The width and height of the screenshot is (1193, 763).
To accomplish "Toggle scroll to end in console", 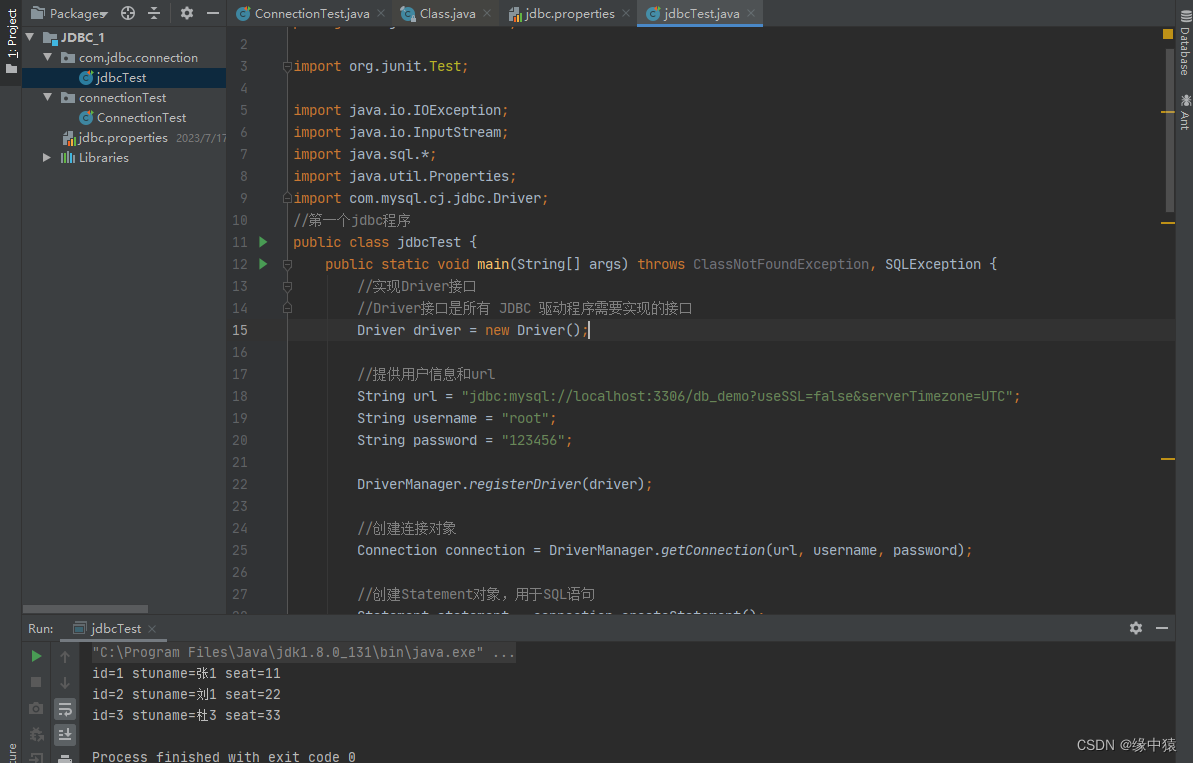I will click(x=65, y=734).
